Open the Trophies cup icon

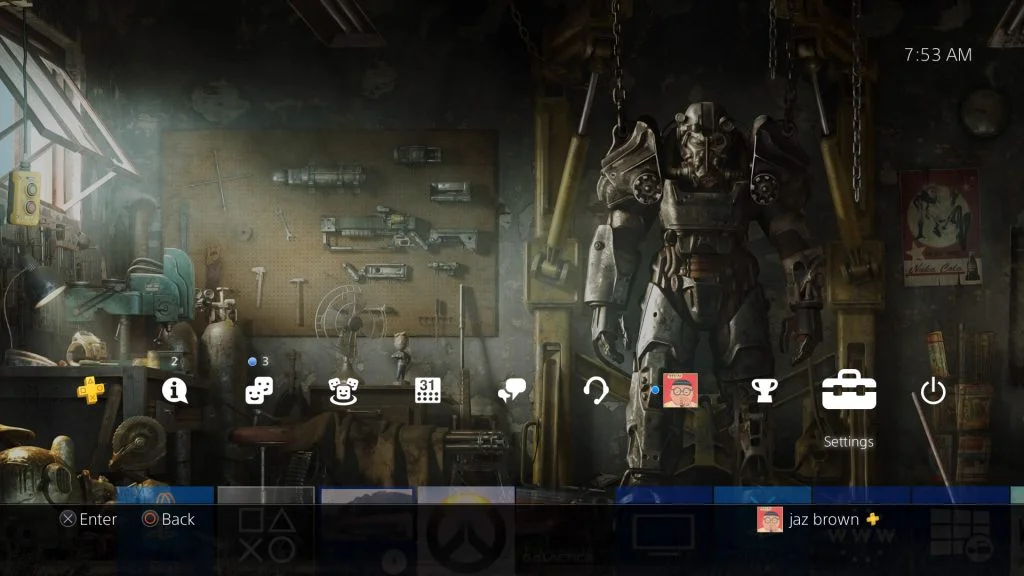(x=764, y=391)
